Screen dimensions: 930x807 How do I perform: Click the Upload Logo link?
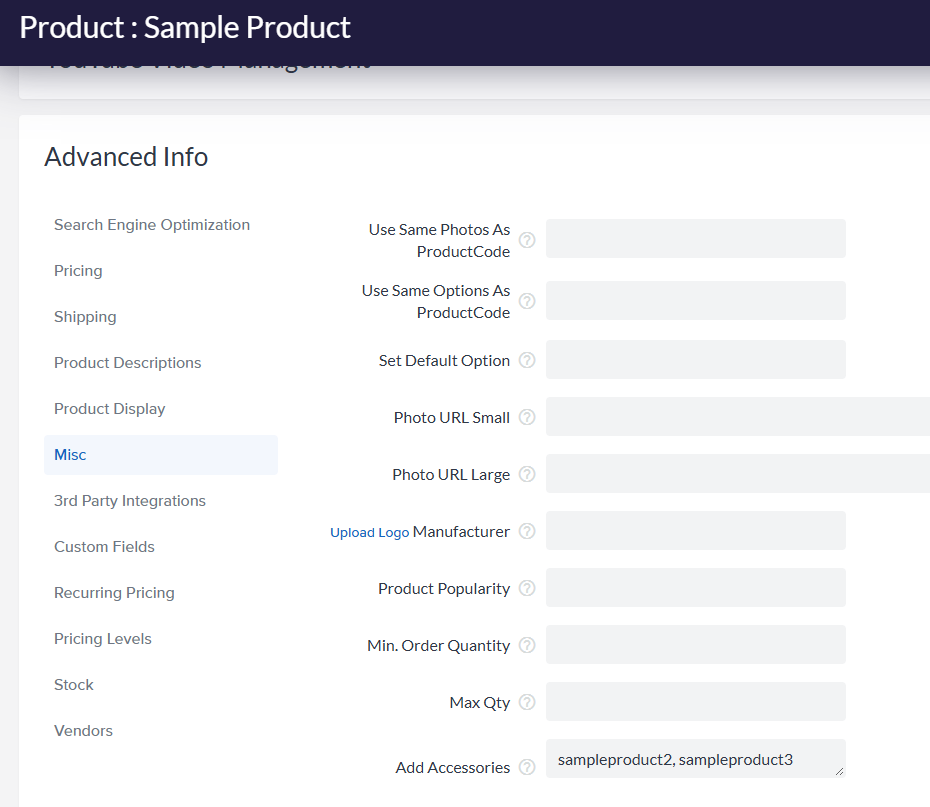(369, 531)
